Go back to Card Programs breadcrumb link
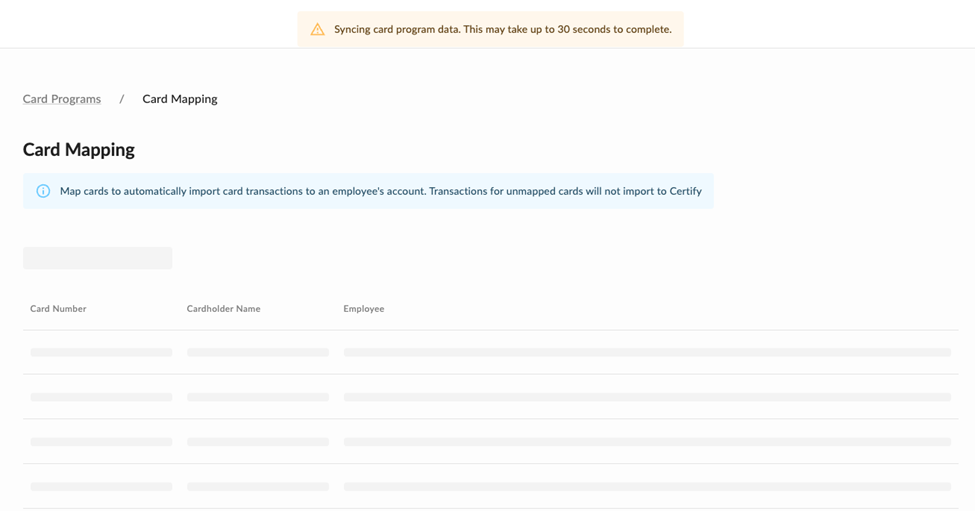Viewport: 975px width, 511px height. (x=62, y=99)
